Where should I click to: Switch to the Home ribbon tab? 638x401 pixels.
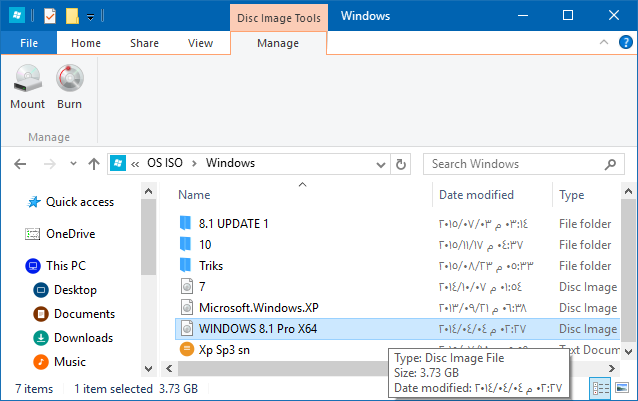coord(85,43)
